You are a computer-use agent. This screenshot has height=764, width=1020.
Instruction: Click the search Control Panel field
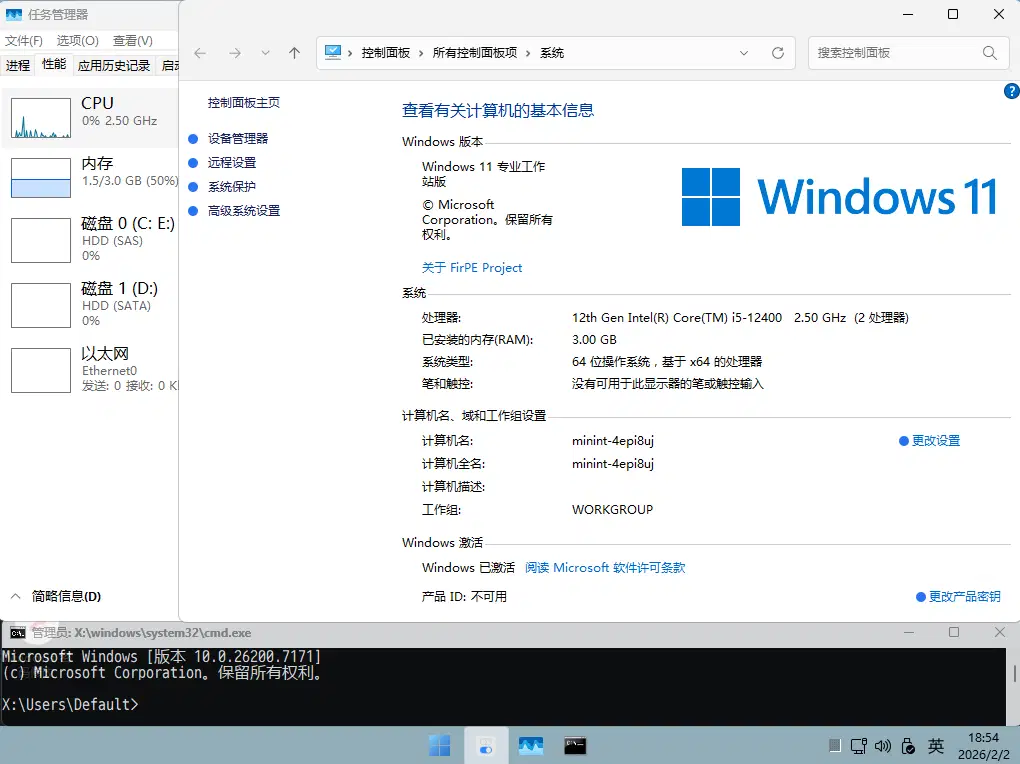coord(909,53)
